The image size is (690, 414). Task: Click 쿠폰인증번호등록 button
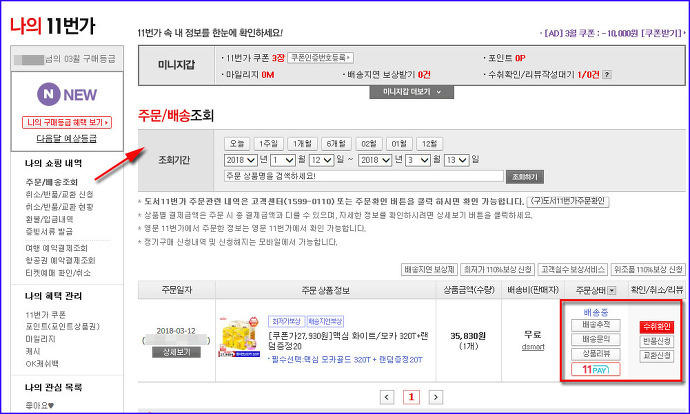click(x=320, y=58)
